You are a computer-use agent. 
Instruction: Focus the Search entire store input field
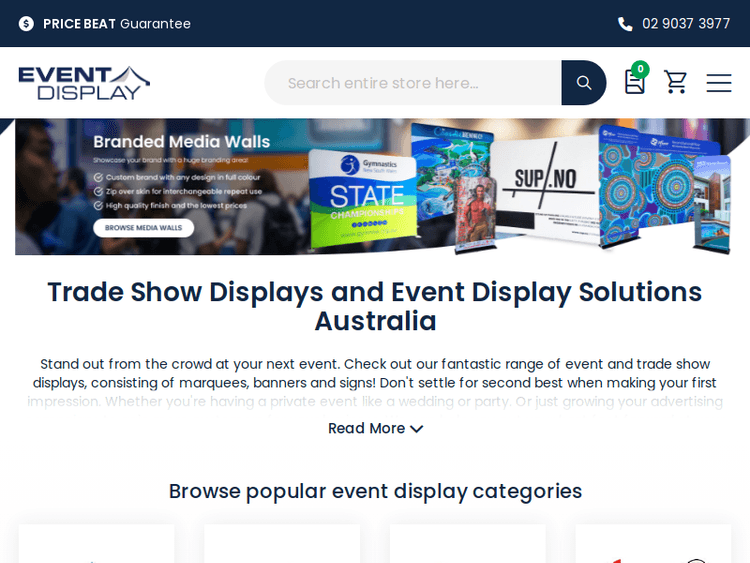(413, 83)
